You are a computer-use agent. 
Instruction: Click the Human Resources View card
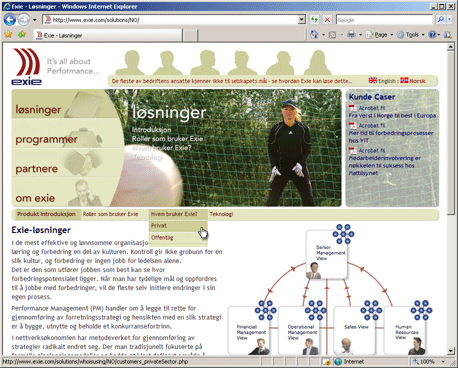click(x=405, y=331)
